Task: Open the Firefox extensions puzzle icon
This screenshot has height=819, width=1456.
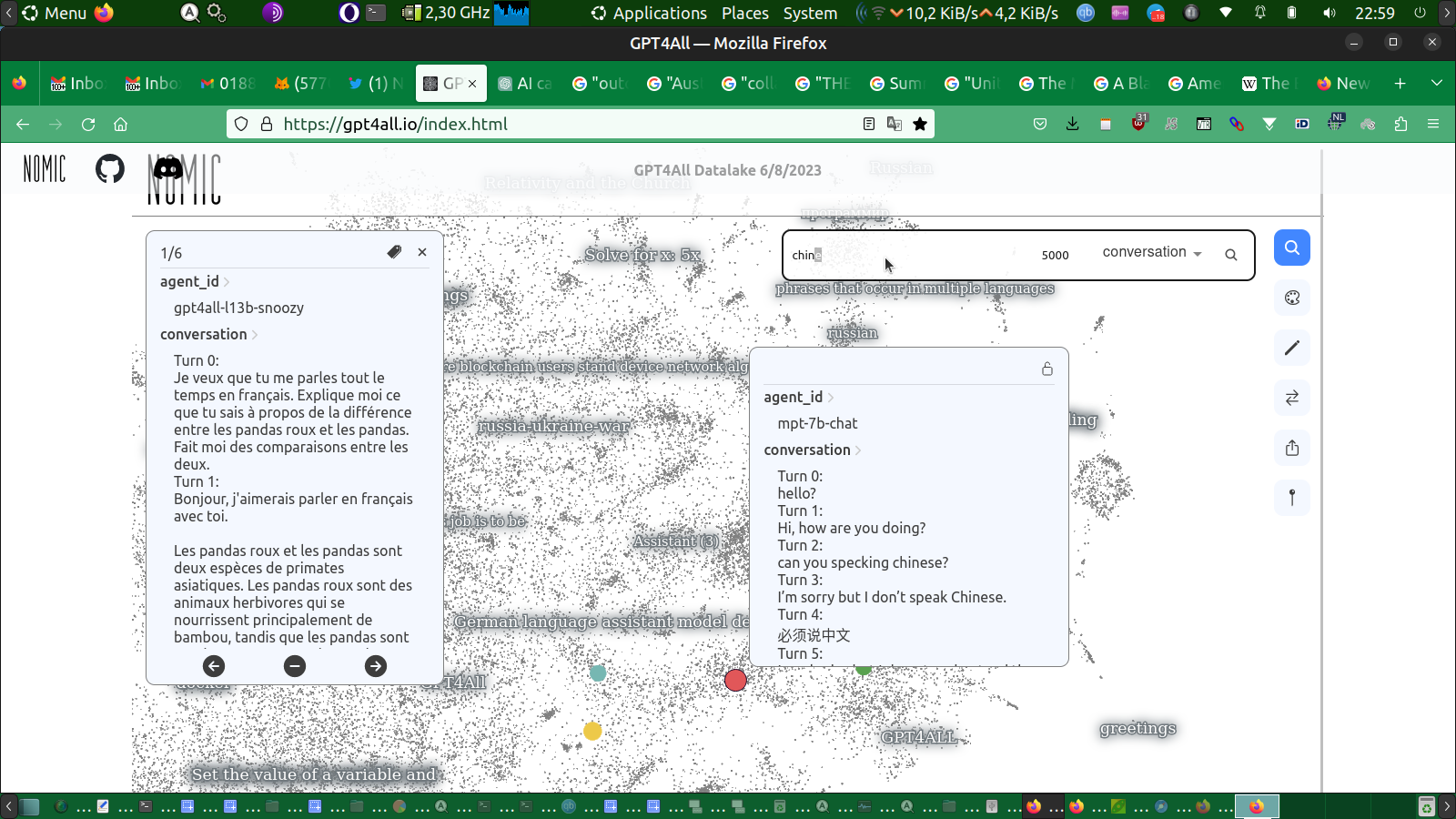Action: (x=1400, y=124)
